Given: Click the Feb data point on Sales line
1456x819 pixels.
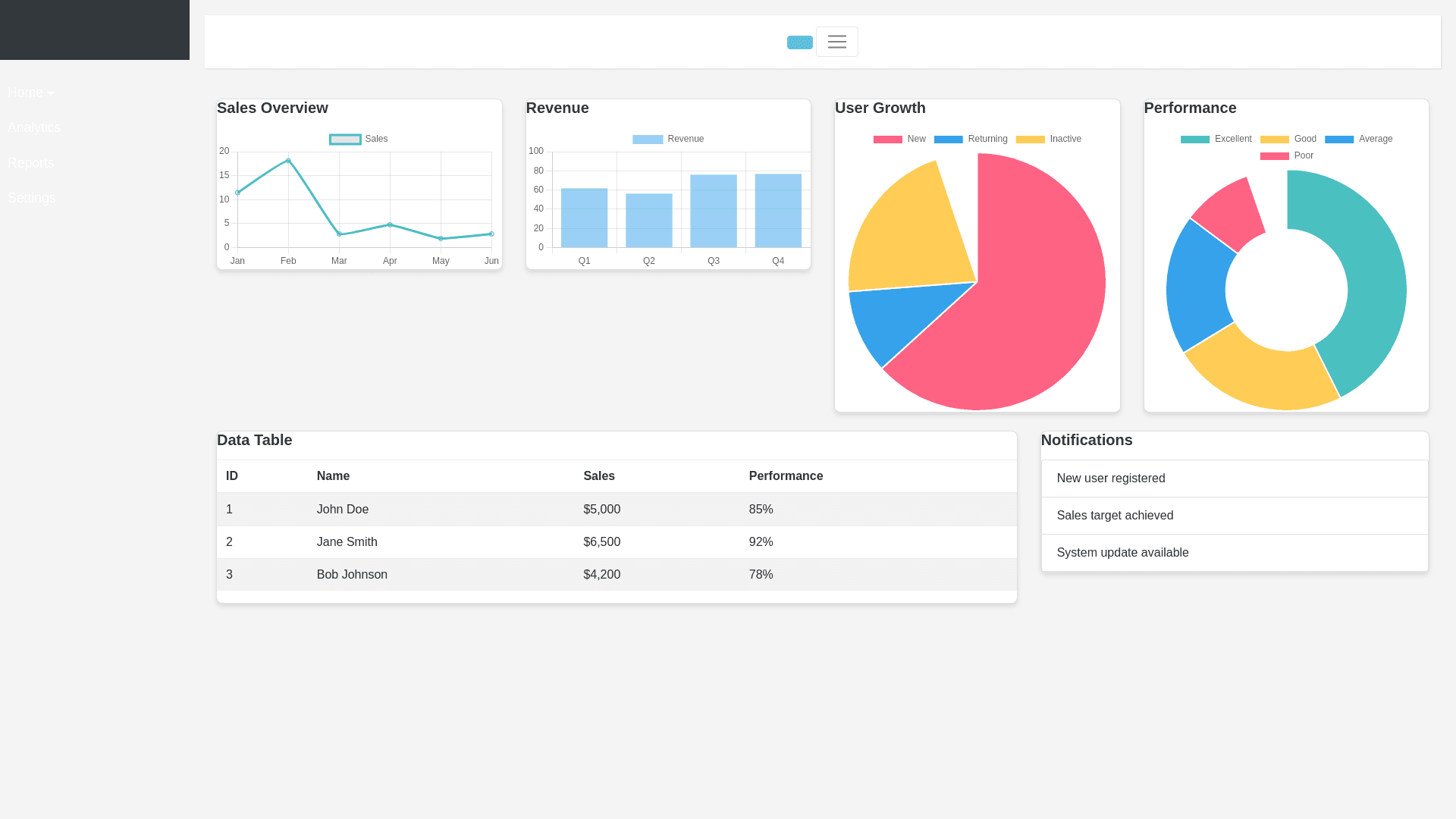Looking at the screenshot, I should click(288, 161).
